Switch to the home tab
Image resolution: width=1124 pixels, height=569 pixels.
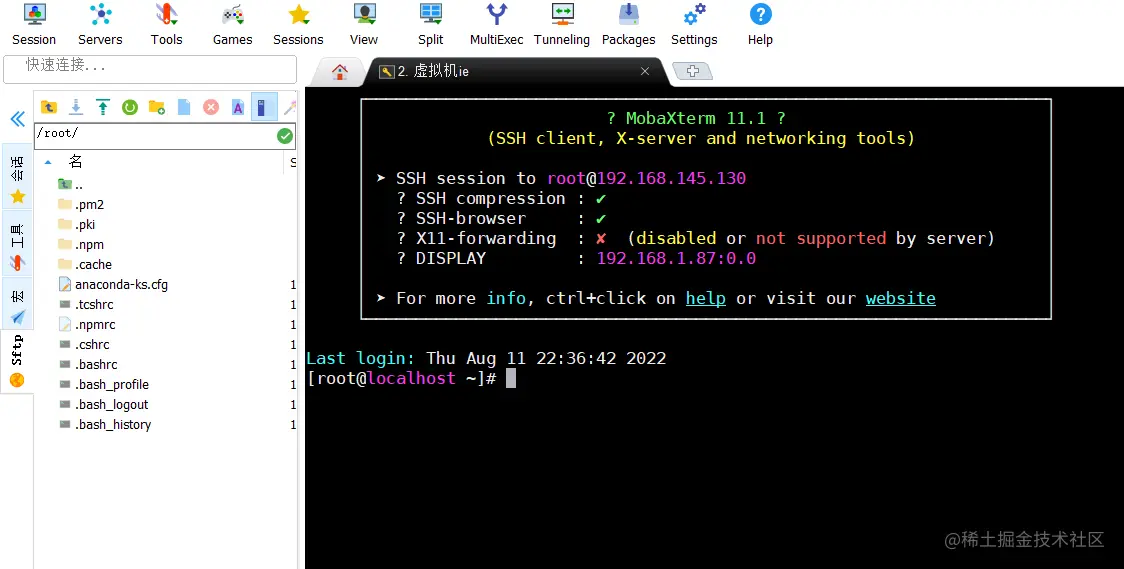click(340, 72)
